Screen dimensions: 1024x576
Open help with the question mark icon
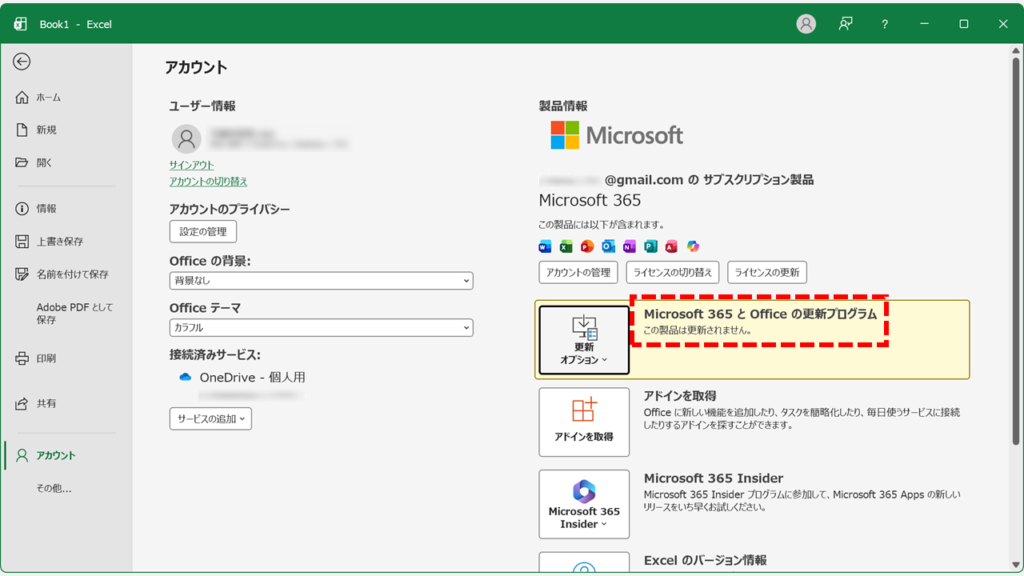pyautogui.click(x=884, y=24)
